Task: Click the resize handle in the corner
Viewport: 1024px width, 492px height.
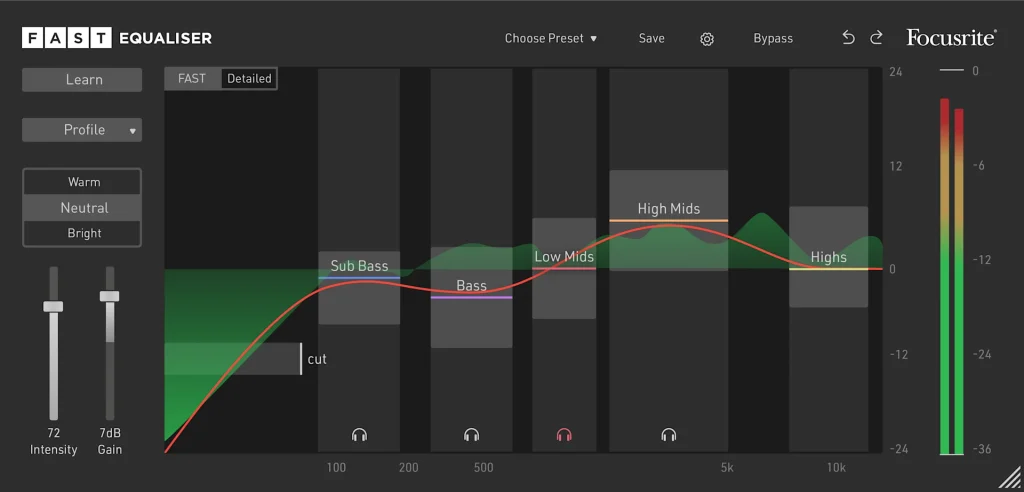Action: (1010, 478)
